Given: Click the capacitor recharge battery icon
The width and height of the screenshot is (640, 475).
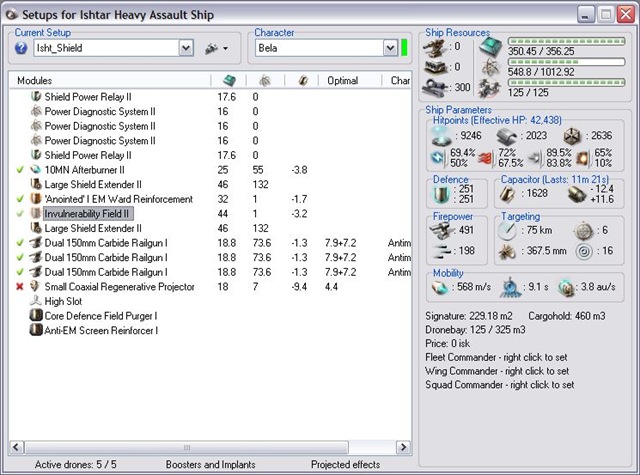Looking at the screenshot, I should (577, 194).
